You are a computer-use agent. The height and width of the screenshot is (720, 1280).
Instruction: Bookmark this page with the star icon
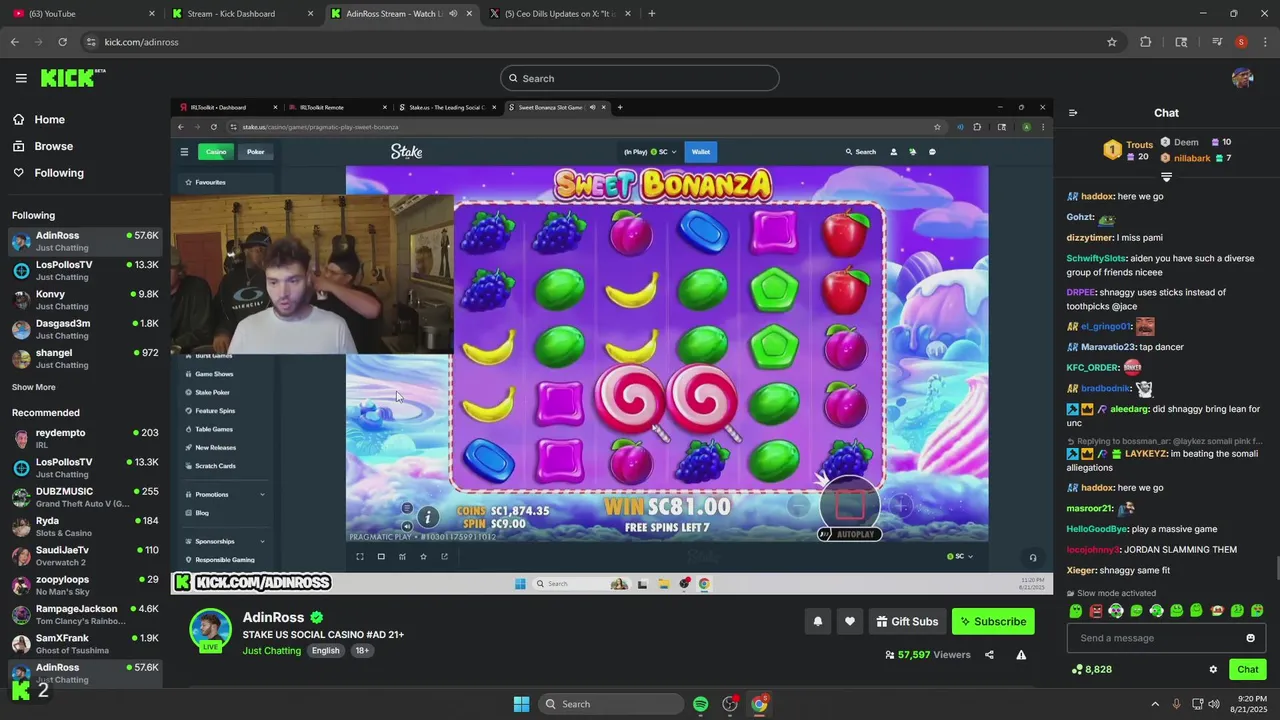[1111, 42]
